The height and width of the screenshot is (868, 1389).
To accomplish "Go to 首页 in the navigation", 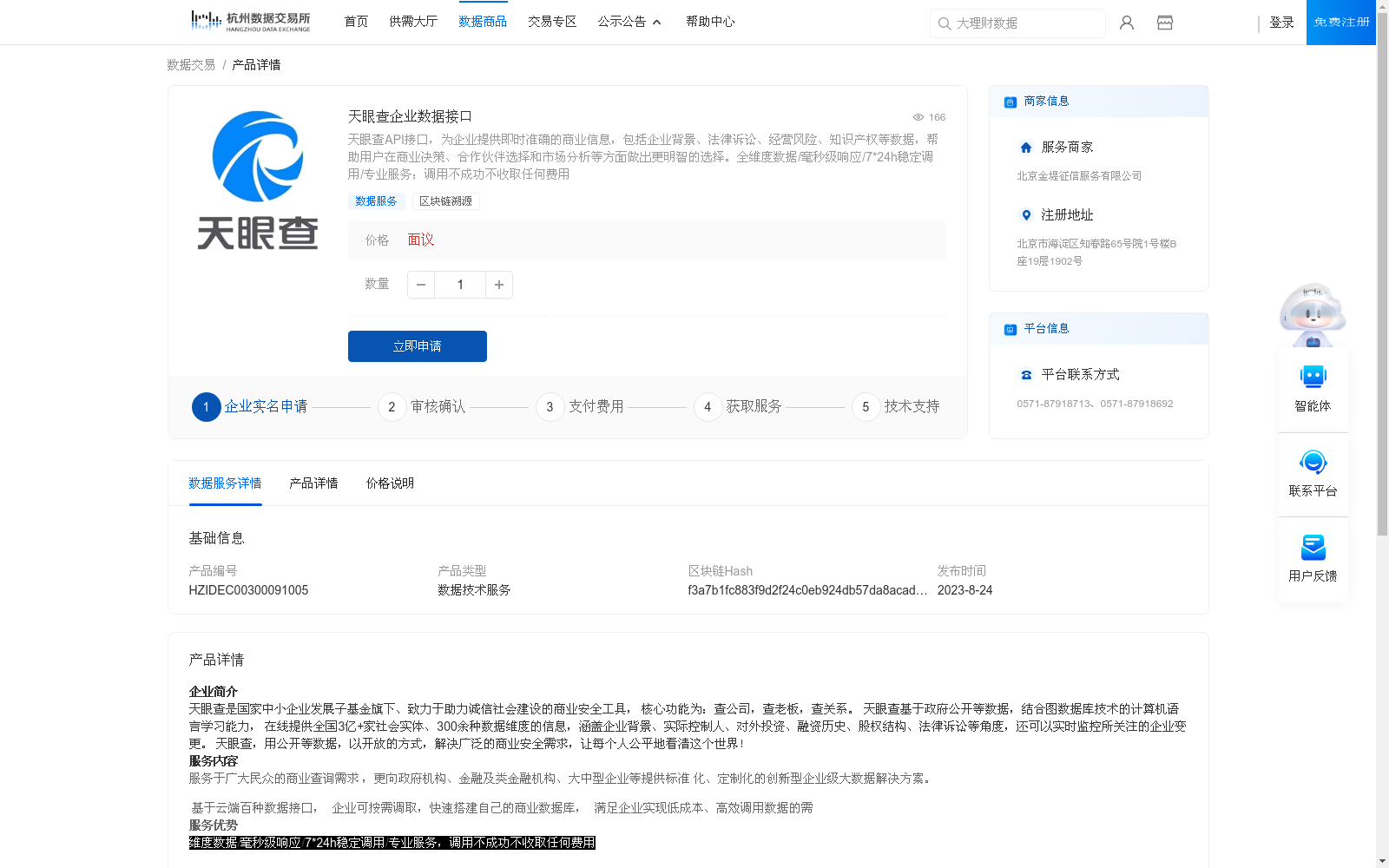I will point(356,22).
